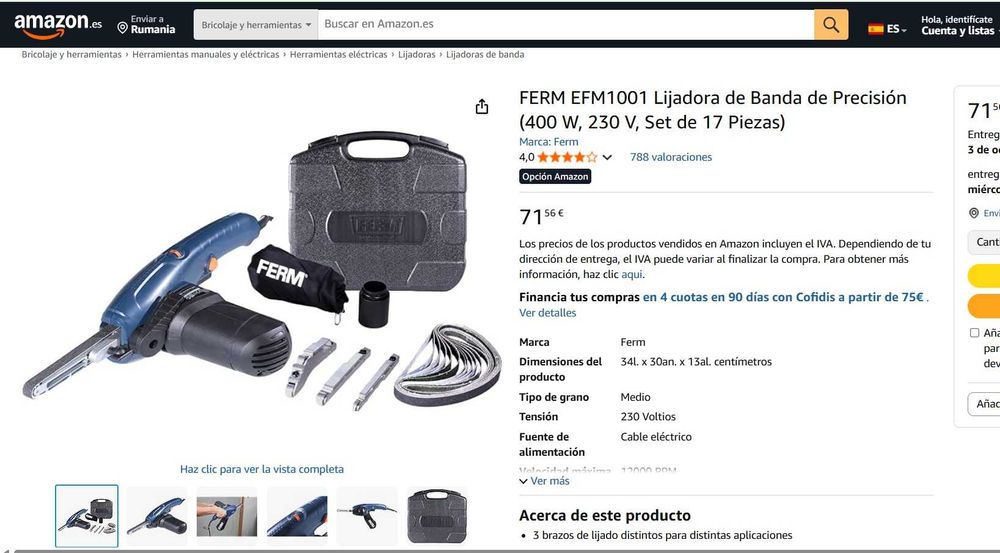Image resolution: width=1000 pixels, height=553 pixels.
Task: Open the Cantidad quantity dropdown
Action: (983, 242)
